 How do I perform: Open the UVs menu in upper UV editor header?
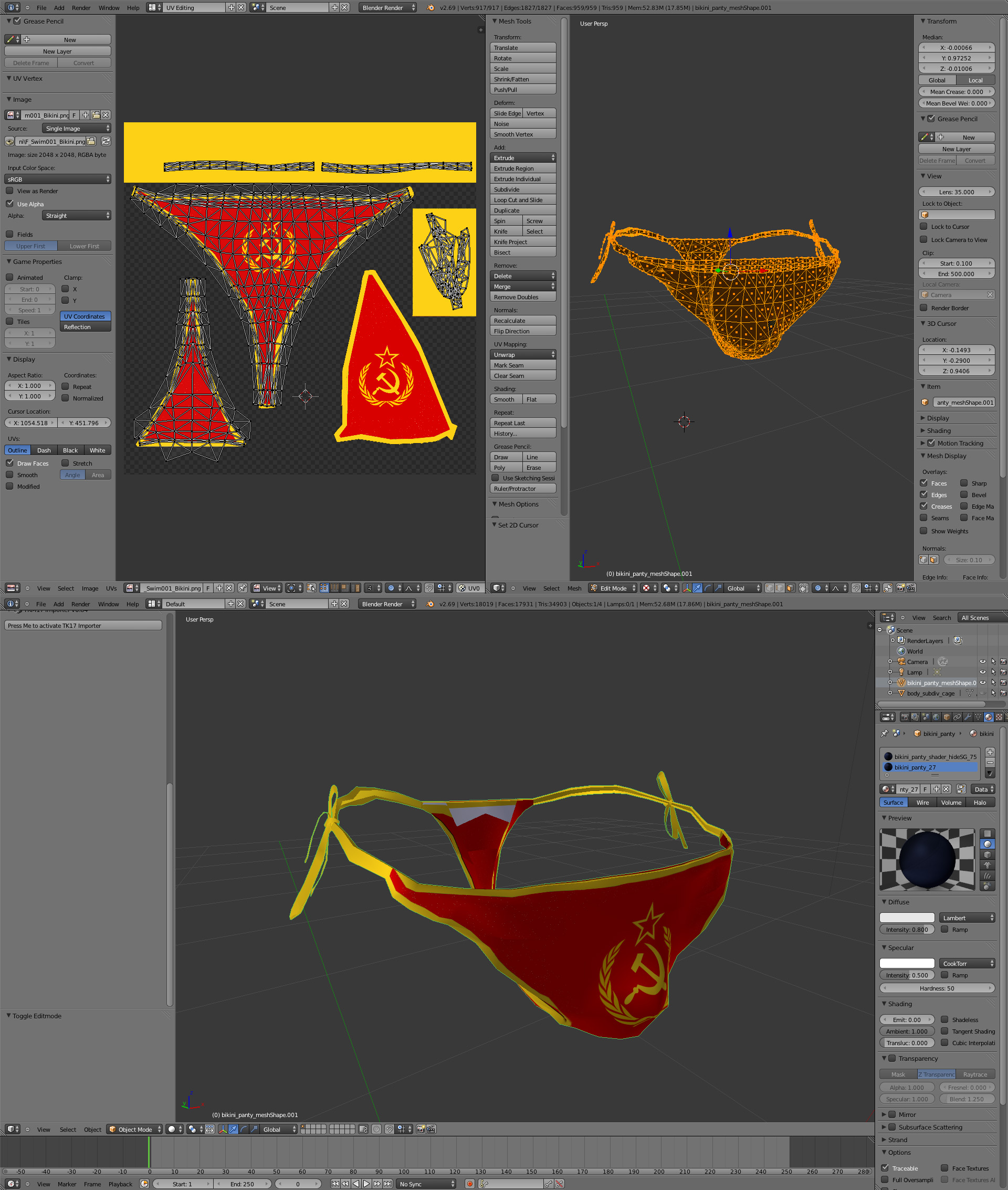(111, 588)
